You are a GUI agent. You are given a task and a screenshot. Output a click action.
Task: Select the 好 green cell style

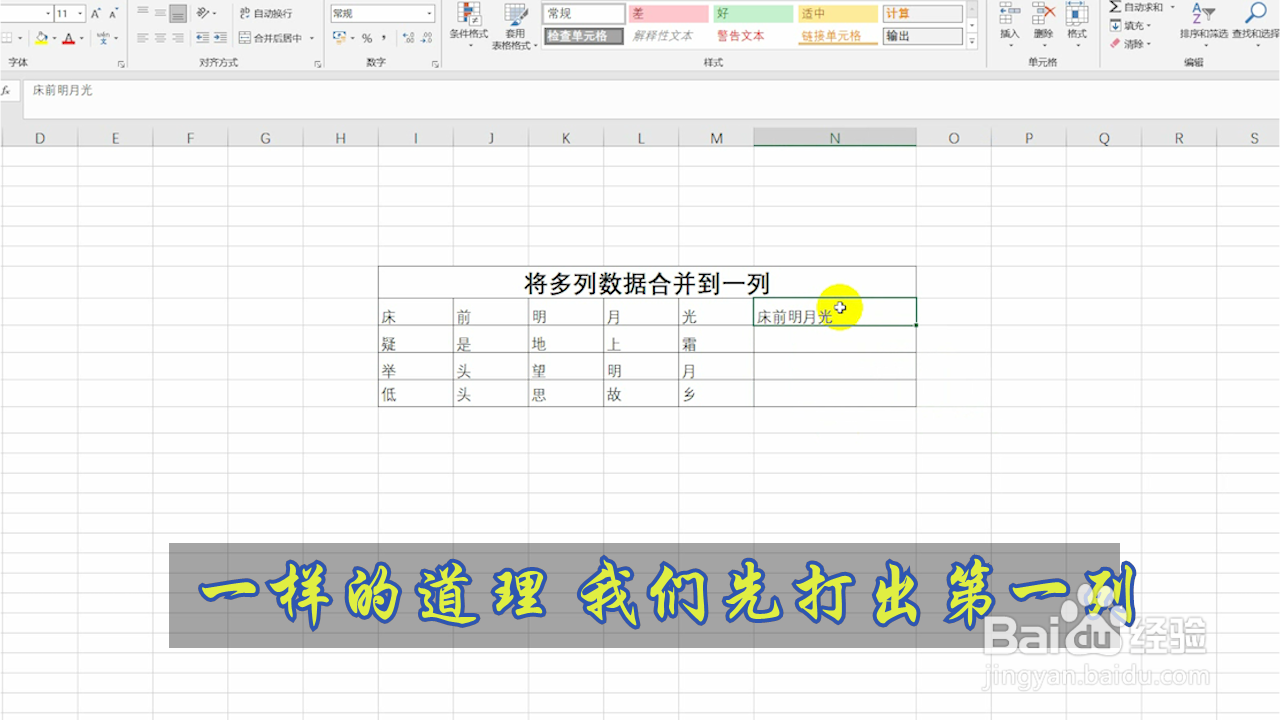pos(754,14)
